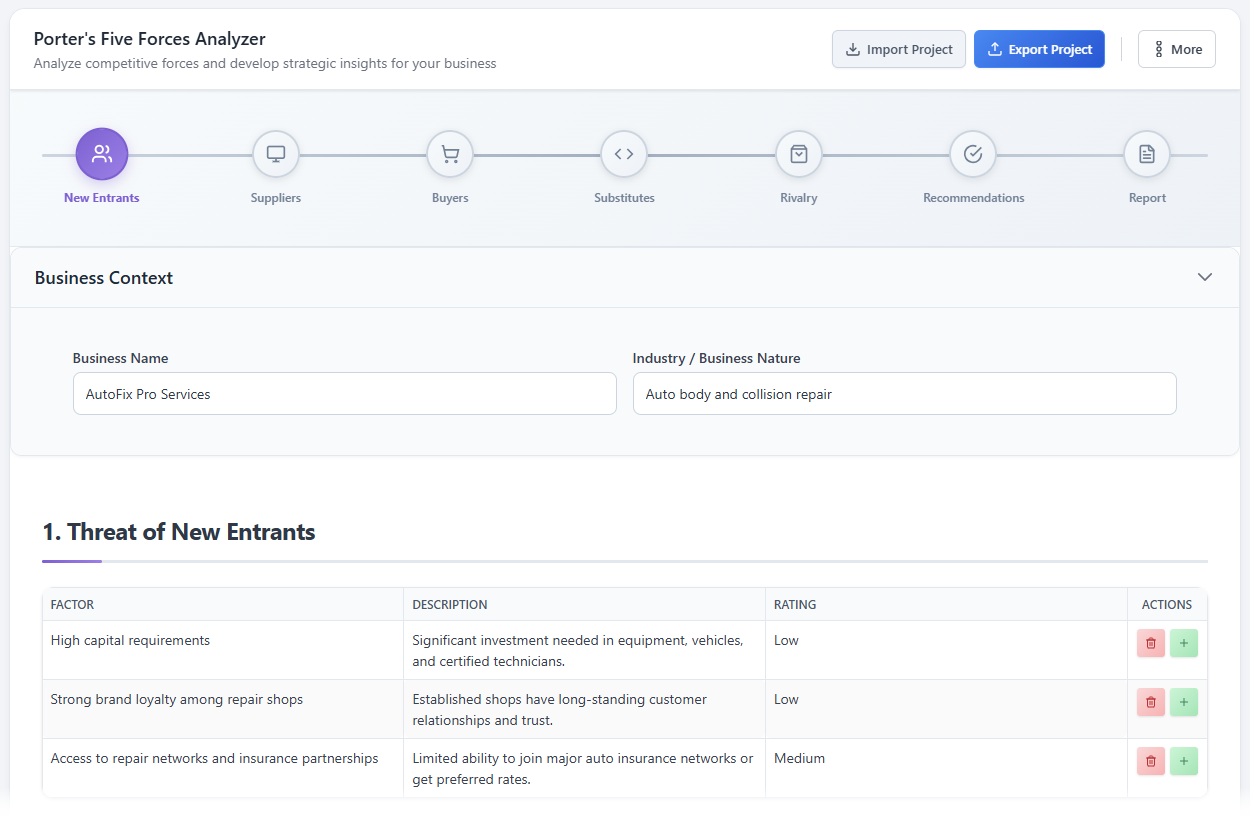Jump to the Rivalry step icon
The width and height of the screenshot is (1250, 817).
pyautogui.click(x=799, y=154)
